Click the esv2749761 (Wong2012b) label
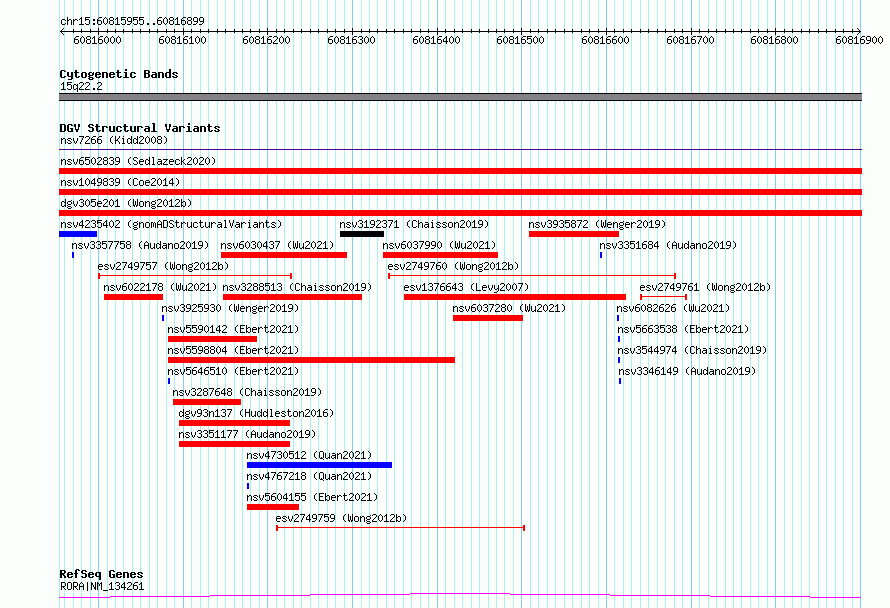The width and height of the screenshot is (890, 608). coord(705,287)
